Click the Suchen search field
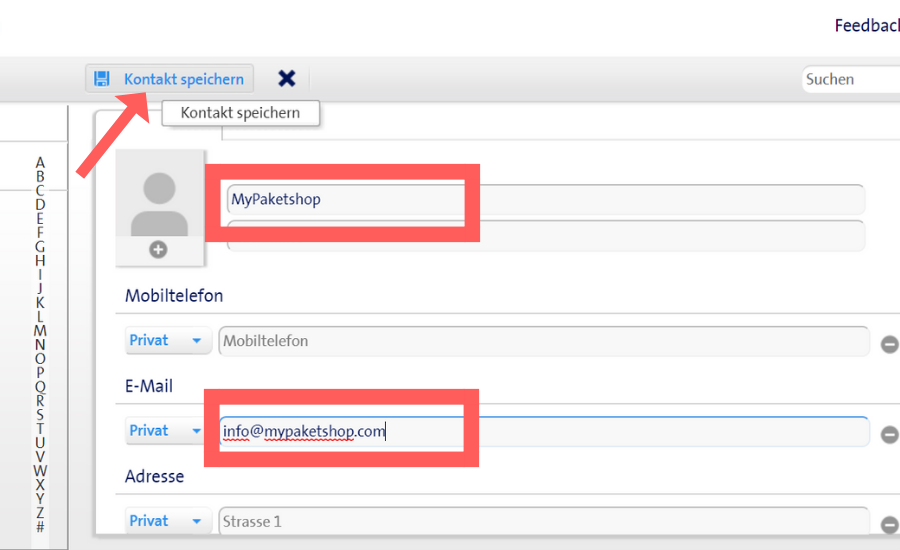Viewport: 900px width, 550px height. tap(850, 79)
